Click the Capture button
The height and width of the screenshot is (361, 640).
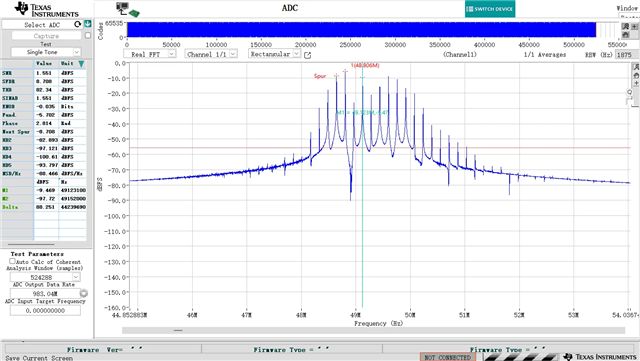[47, 36]
